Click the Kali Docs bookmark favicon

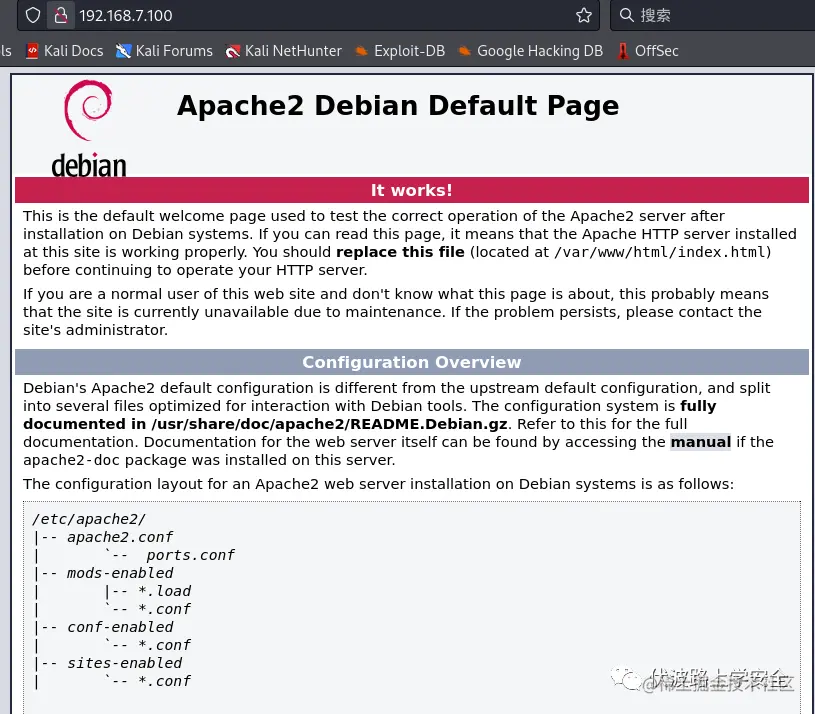[x=32, y=51]
